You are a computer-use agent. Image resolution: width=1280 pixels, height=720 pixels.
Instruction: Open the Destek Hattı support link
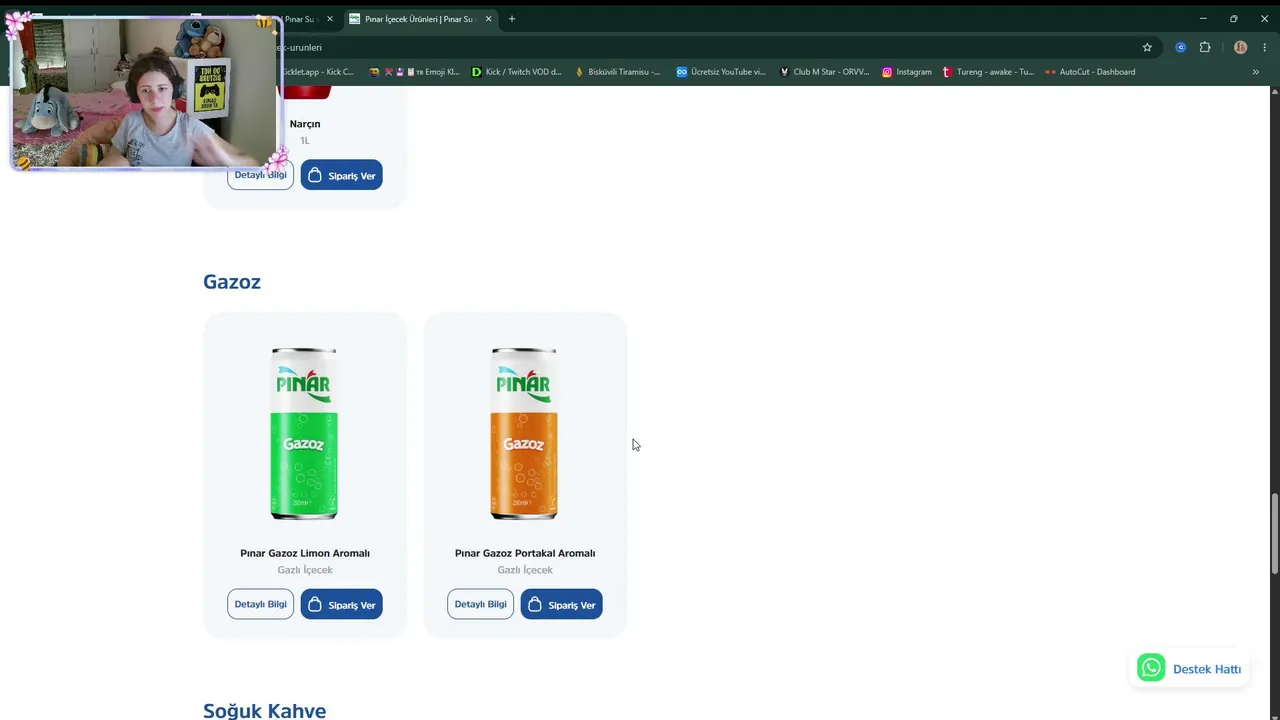pos(1189,668)
